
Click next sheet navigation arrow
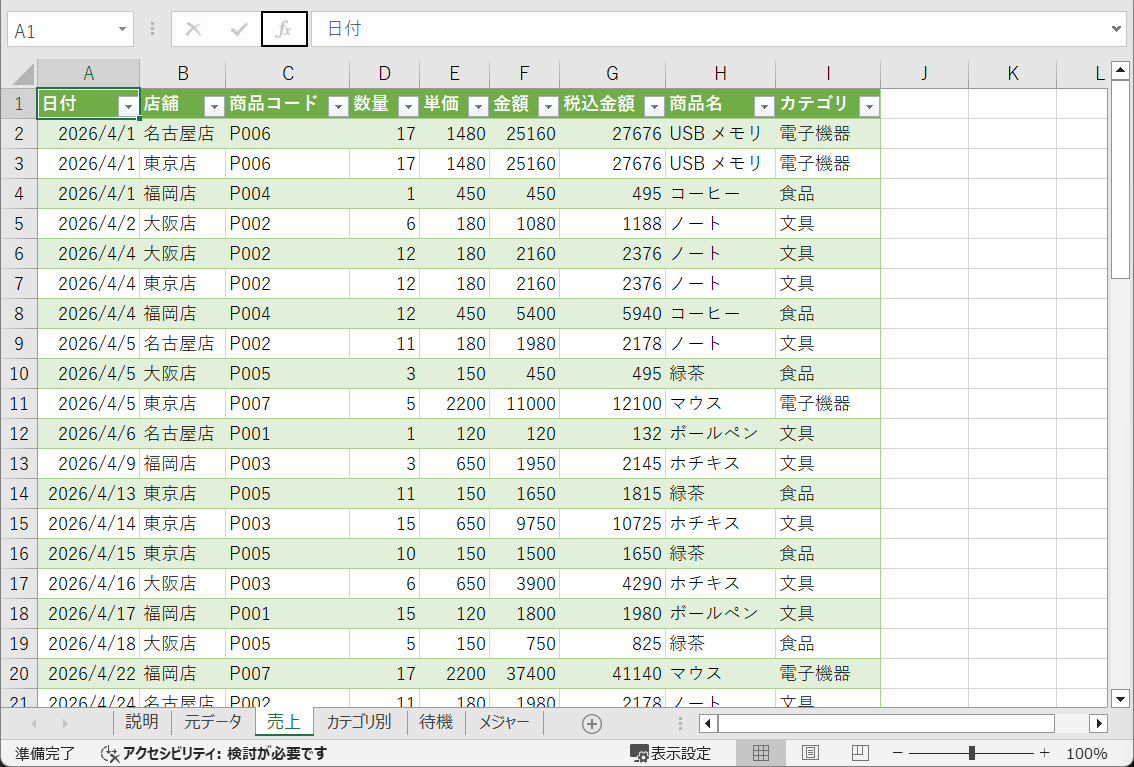tap(65, 724)
